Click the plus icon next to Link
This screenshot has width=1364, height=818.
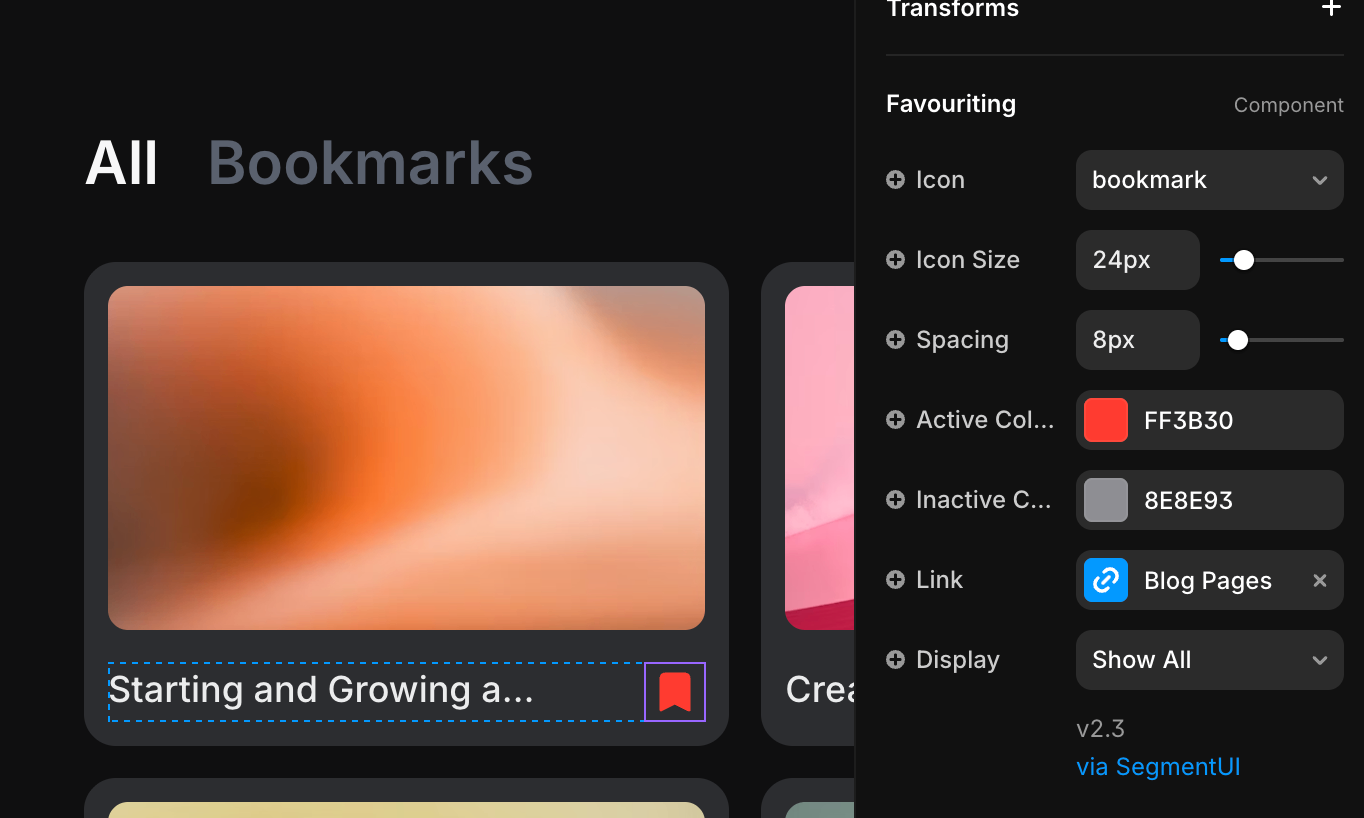895,580
